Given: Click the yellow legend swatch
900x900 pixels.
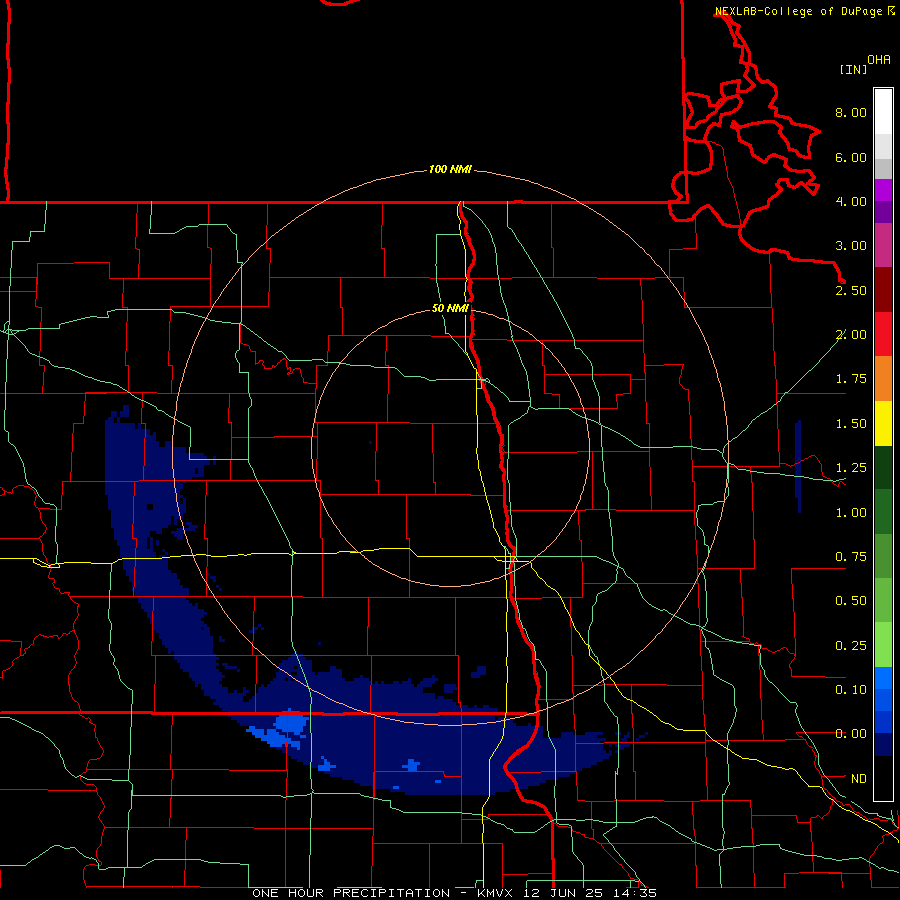Looking at the screenshot, I should pyautogui.click(x=883, y=423).
